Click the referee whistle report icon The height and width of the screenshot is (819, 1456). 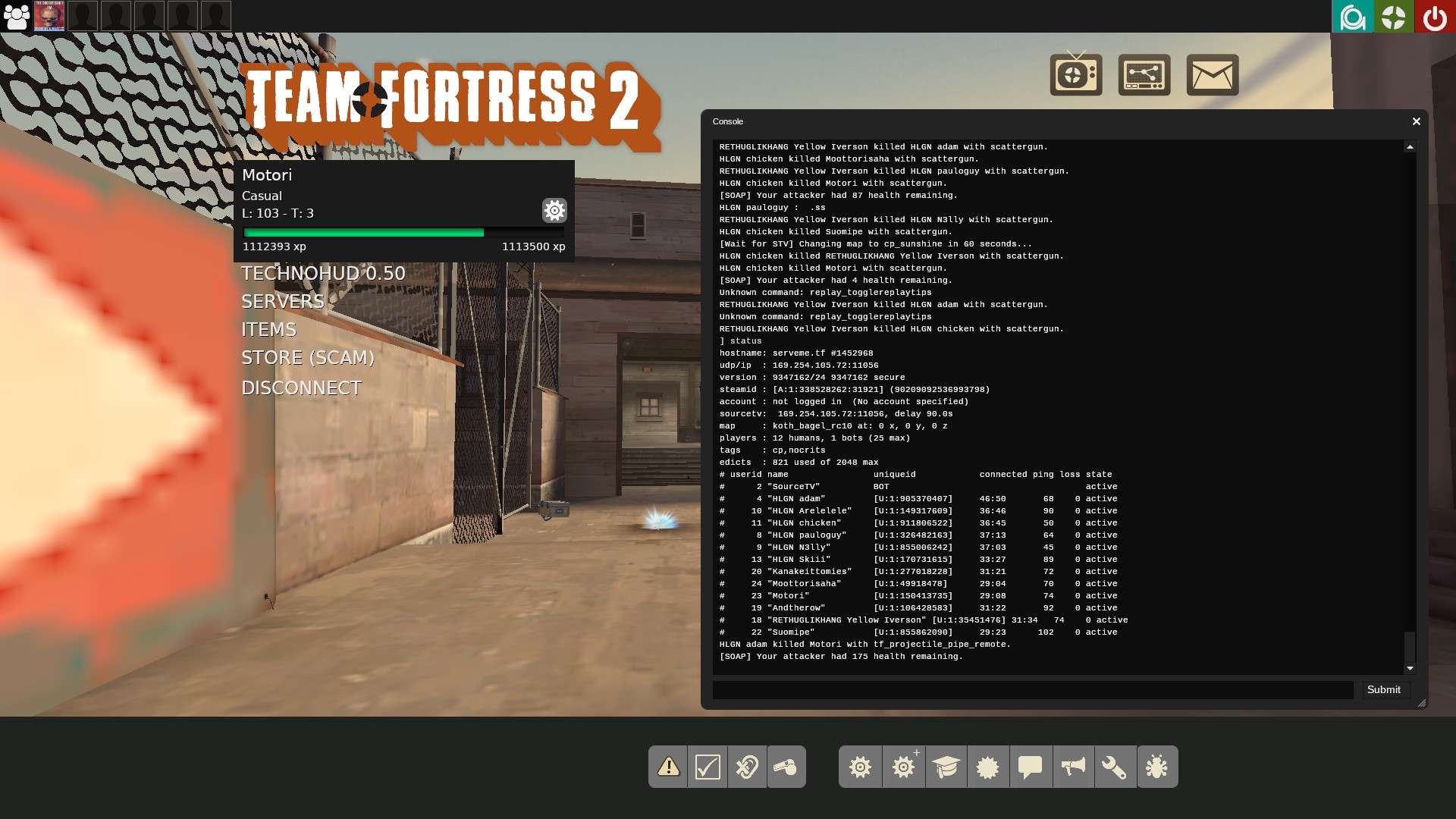click(786, 767)
